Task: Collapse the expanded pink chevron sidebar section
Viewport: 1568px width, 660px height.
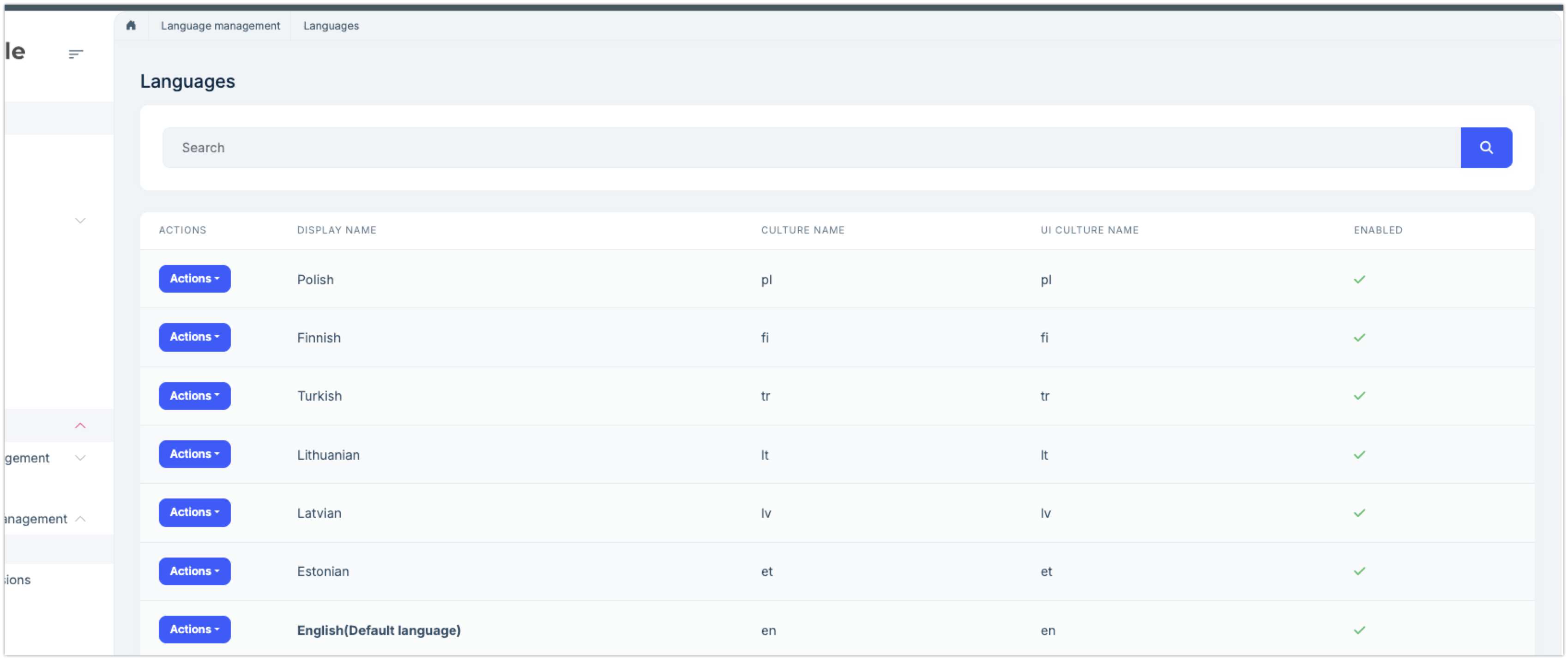Action: click(x=80, y=426)
